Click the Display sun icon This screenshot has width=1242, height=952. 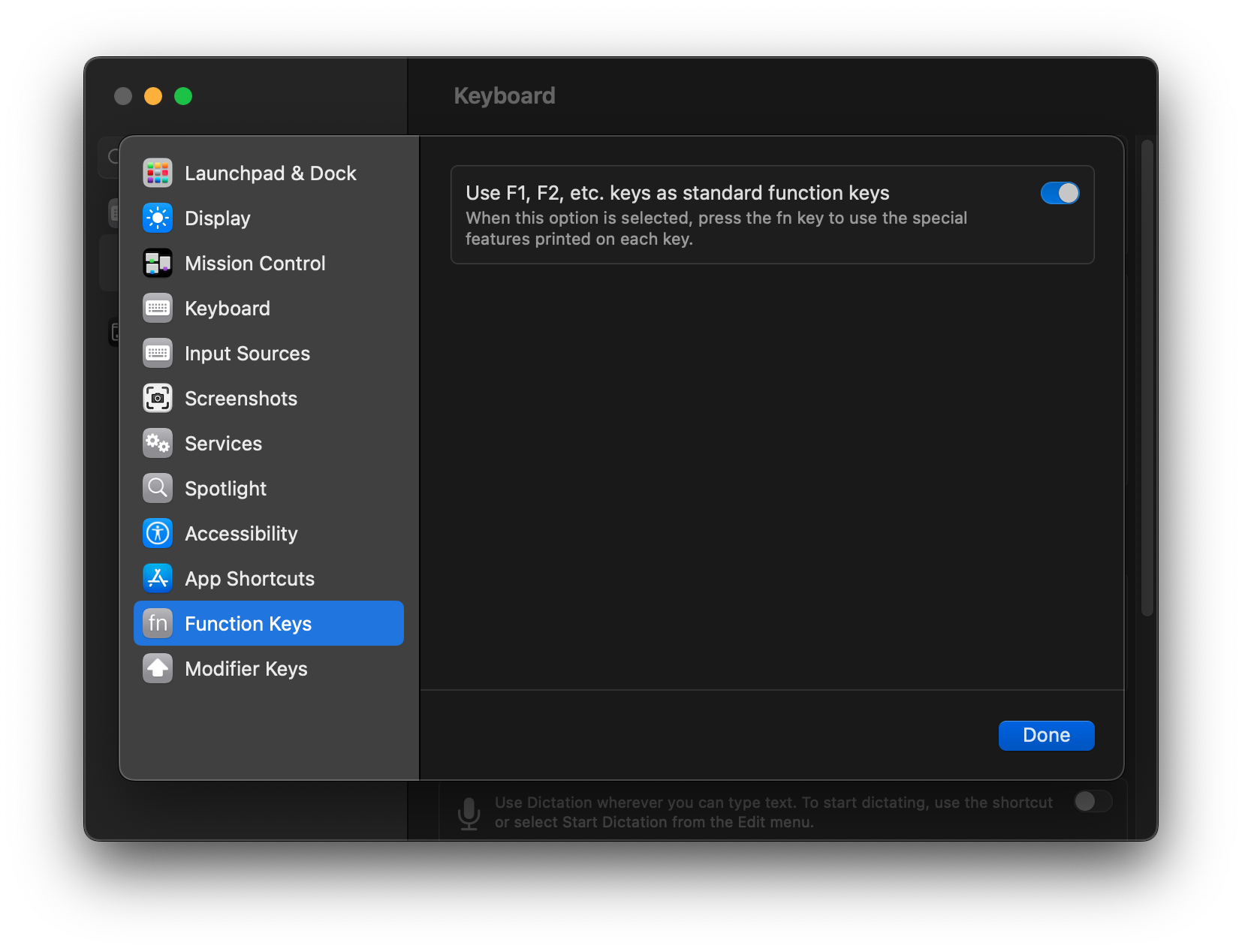[158, 218]
